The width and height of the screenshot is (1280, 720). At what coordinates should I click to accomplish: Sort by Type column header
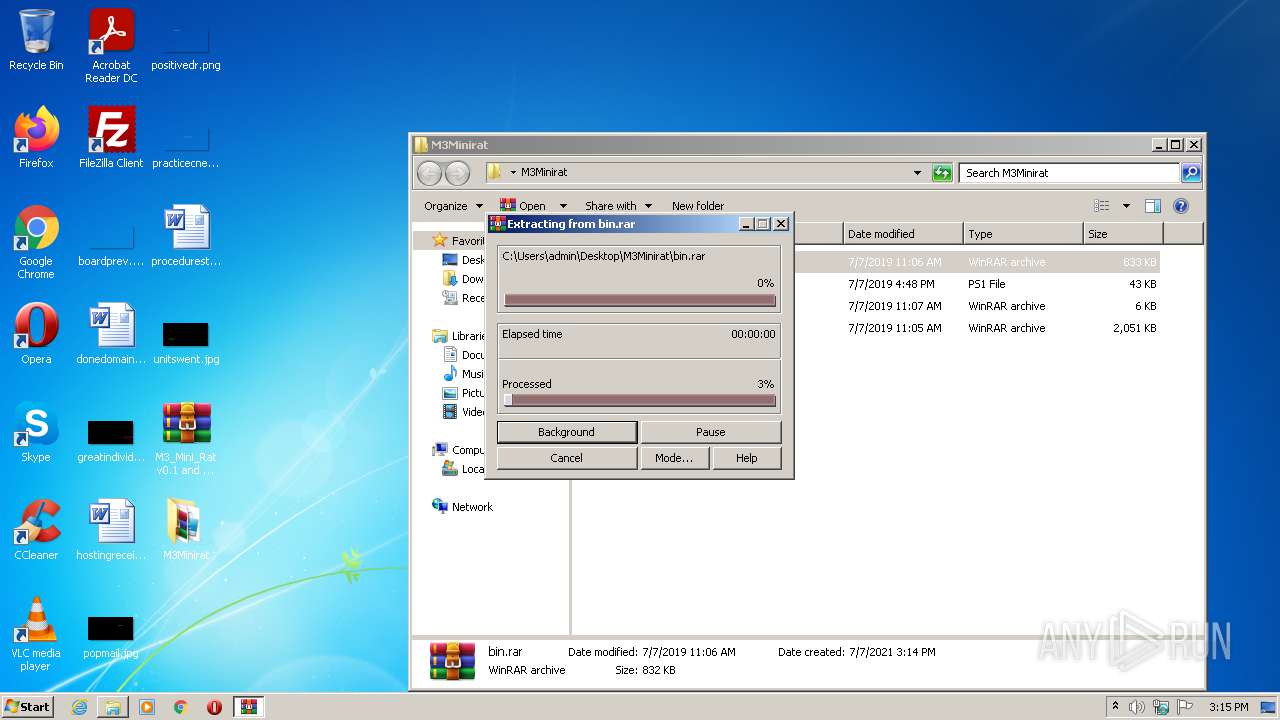[x=1023, y=234]
